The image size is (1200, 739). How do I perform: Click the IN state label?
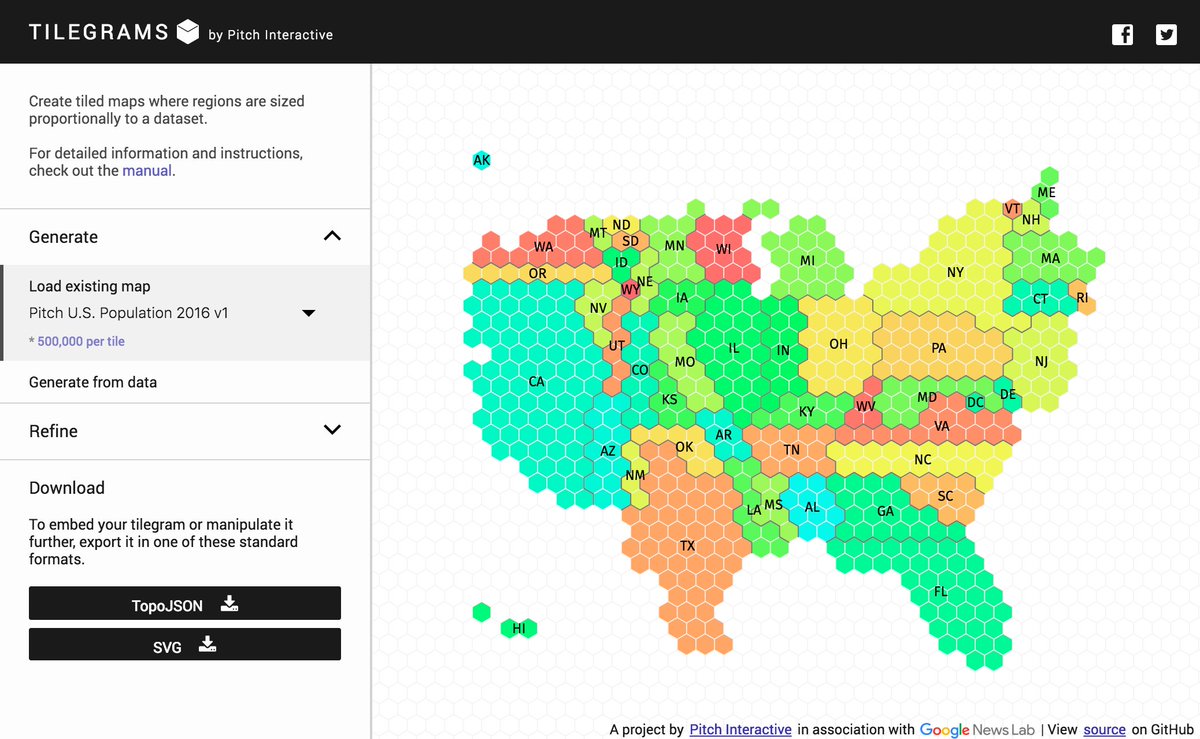point(783,351)
